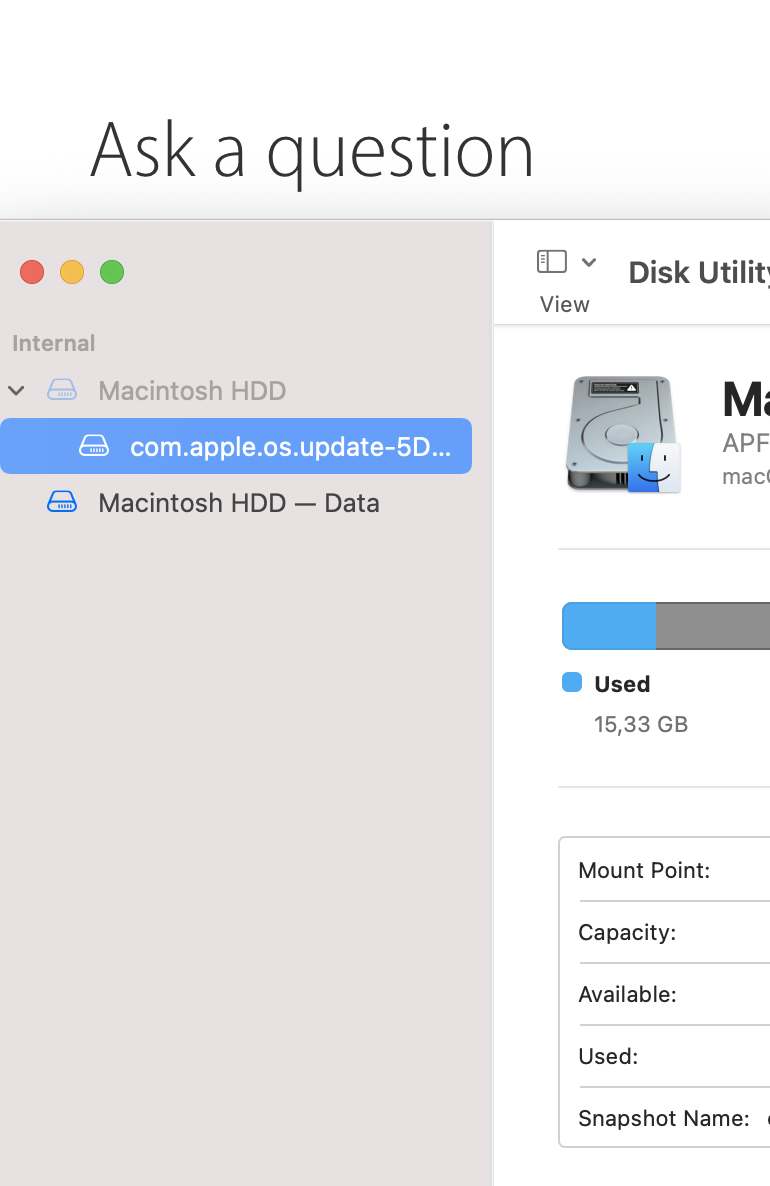The height and width of the screenshot is (1186, 770).
Task: Click the Internal section header in sidebar
Action: [x=53, y=343]
